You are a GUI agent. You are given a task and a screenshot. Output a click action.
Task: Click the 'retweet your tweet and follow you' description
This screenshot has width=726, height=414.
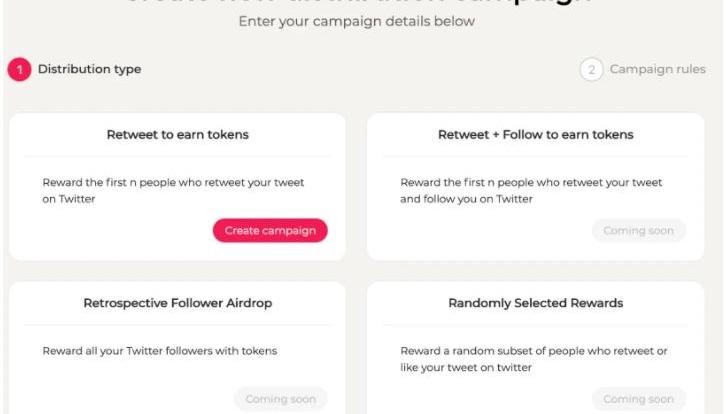pos(531,190)
